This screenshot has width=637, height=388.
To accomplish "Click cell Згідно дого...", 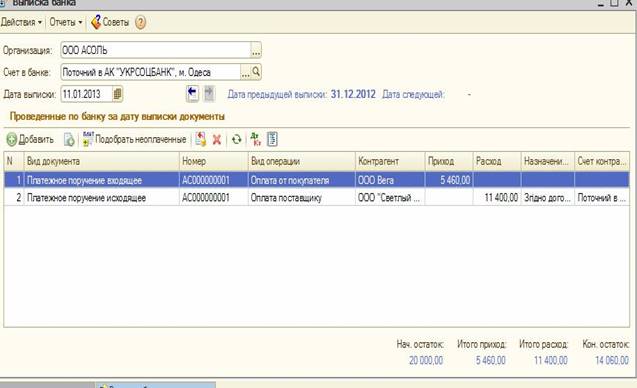I will pyautogui.click(x=548, y=197).
